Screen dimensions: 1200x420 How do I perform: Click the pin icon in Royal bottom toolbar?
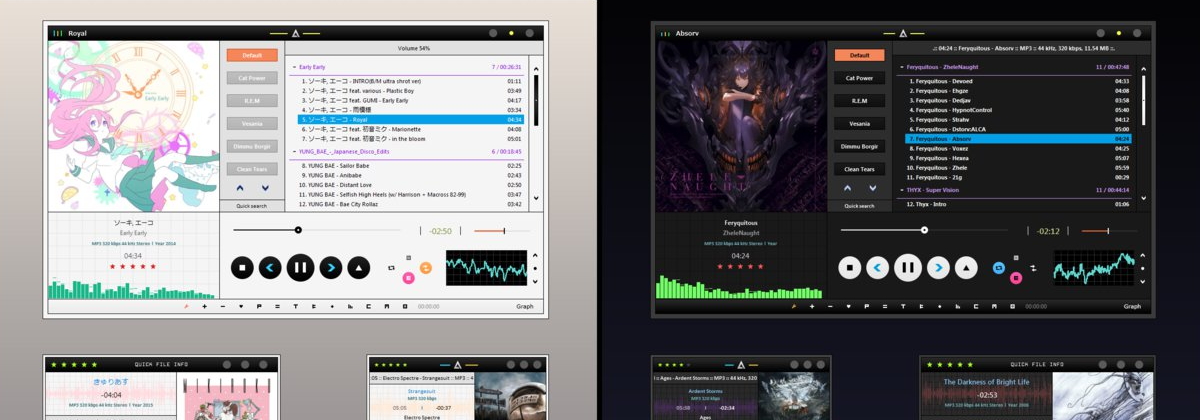(186, 306)
